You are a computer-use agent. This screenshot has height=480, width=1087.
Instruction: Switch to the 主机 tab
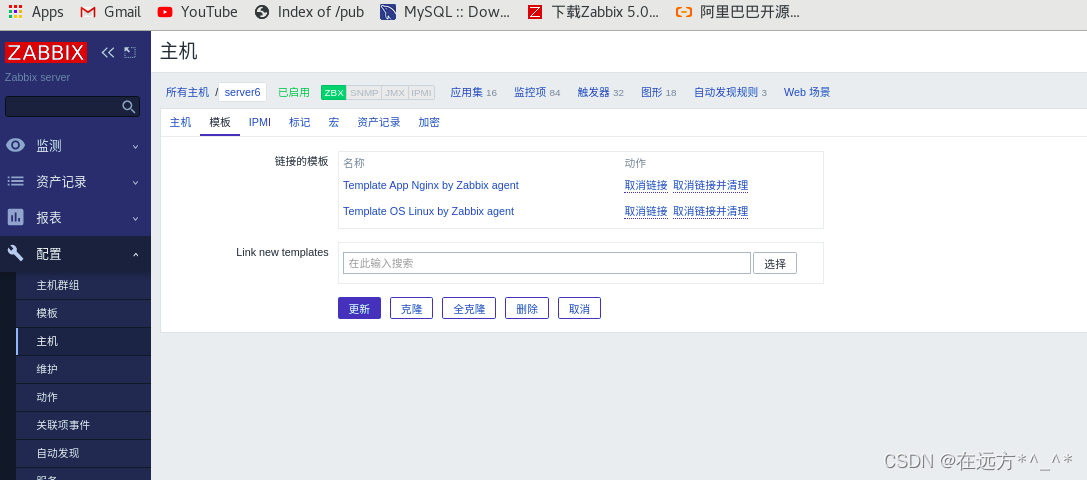click(180, 122)
